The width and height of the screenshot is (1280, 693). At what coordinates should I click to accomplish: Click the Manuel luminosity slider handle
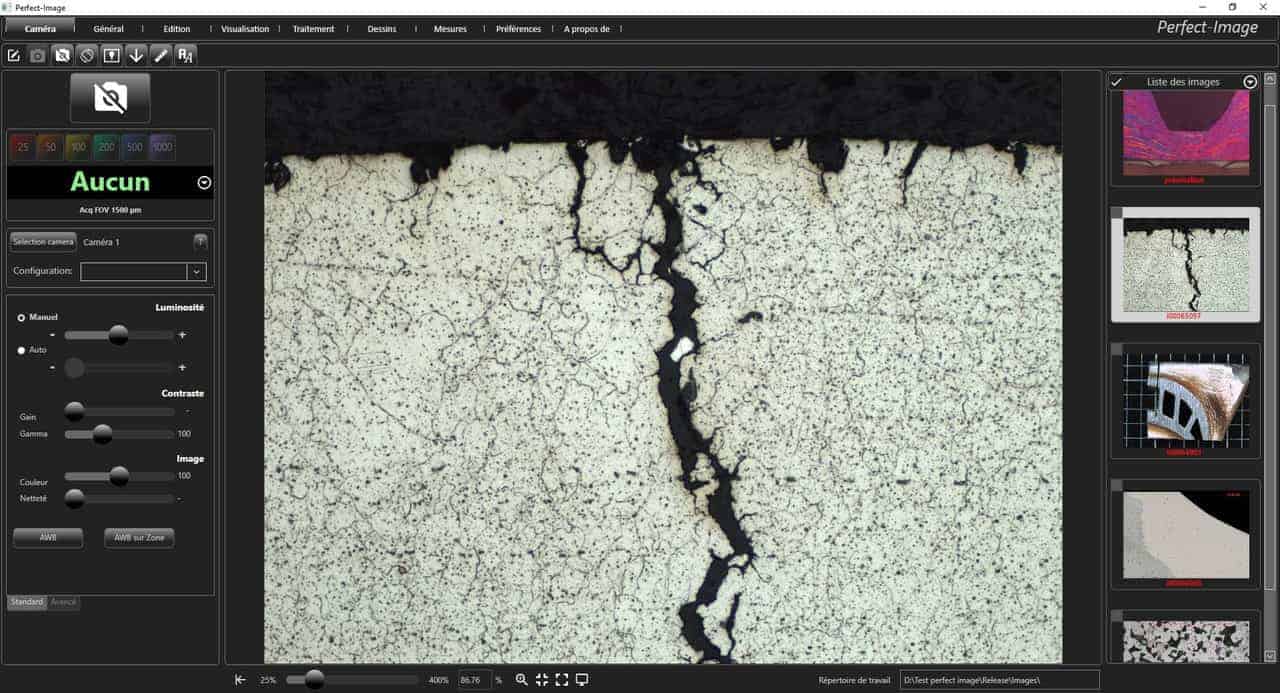(118, 335)
